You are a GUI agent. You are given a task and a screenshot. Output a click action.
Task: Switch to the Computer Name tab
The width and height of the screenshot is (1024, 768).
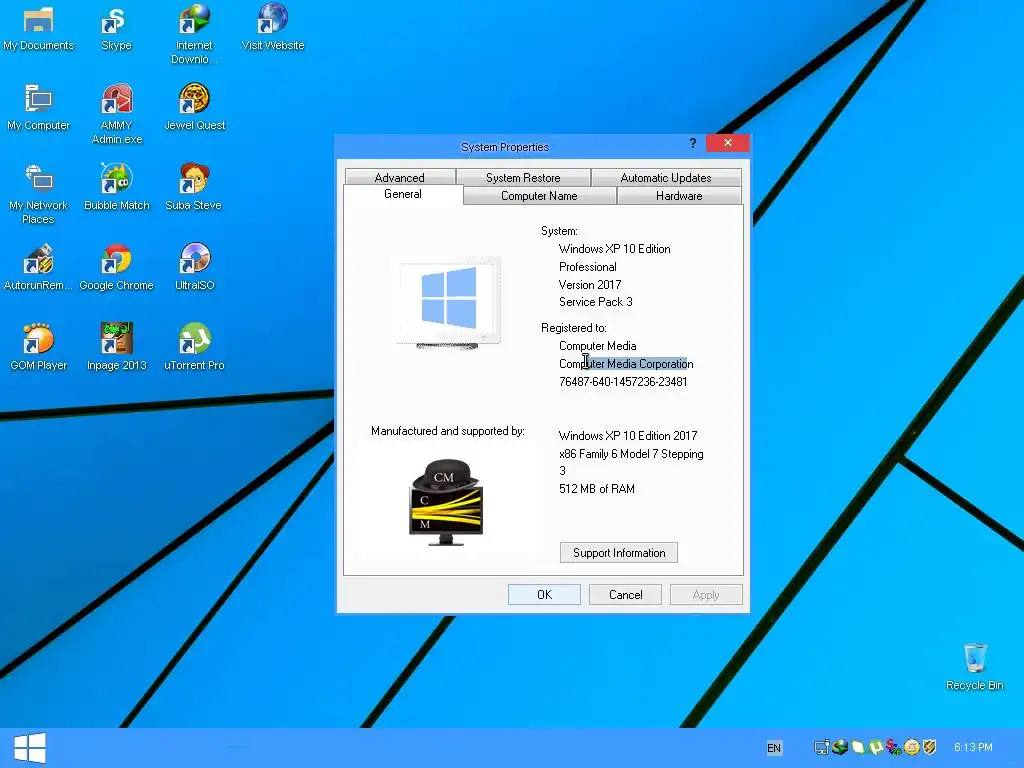click(539, 196)
